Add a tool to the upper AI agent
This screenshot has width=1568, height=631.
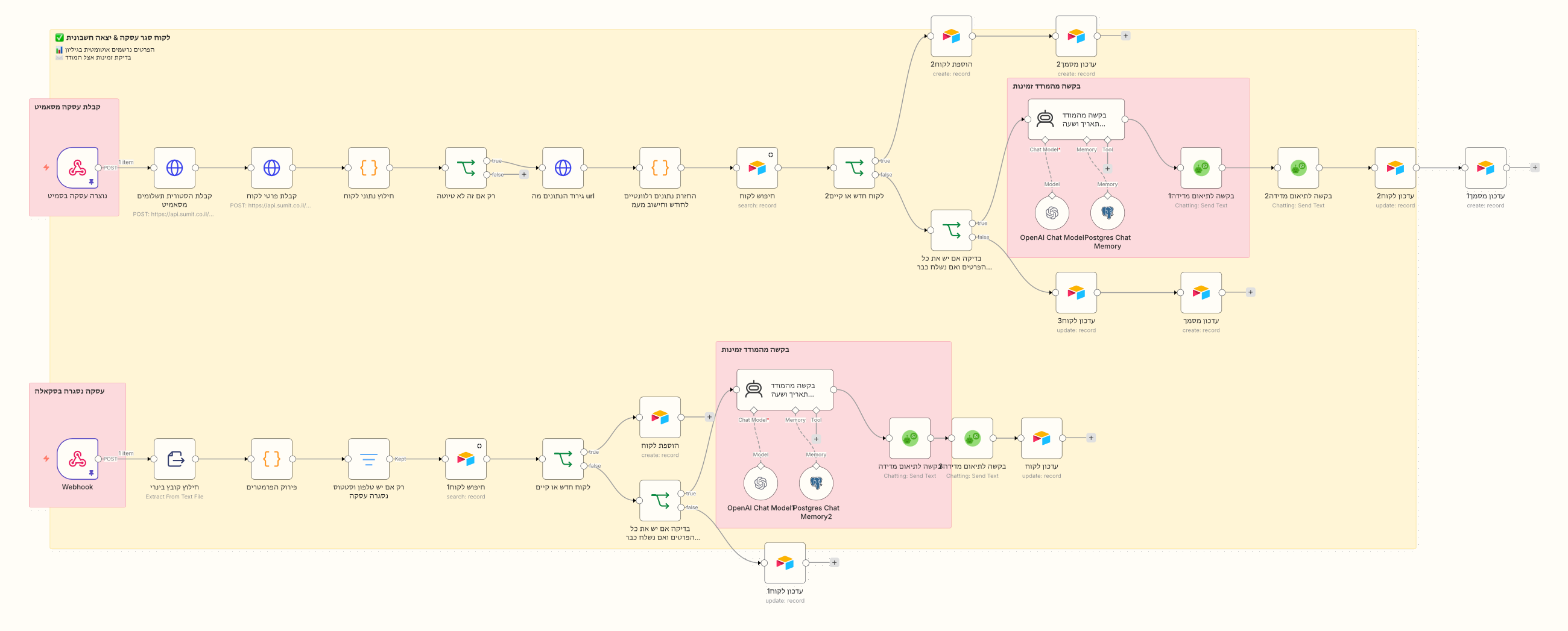pyautogui.click(x=1107, y=169)
